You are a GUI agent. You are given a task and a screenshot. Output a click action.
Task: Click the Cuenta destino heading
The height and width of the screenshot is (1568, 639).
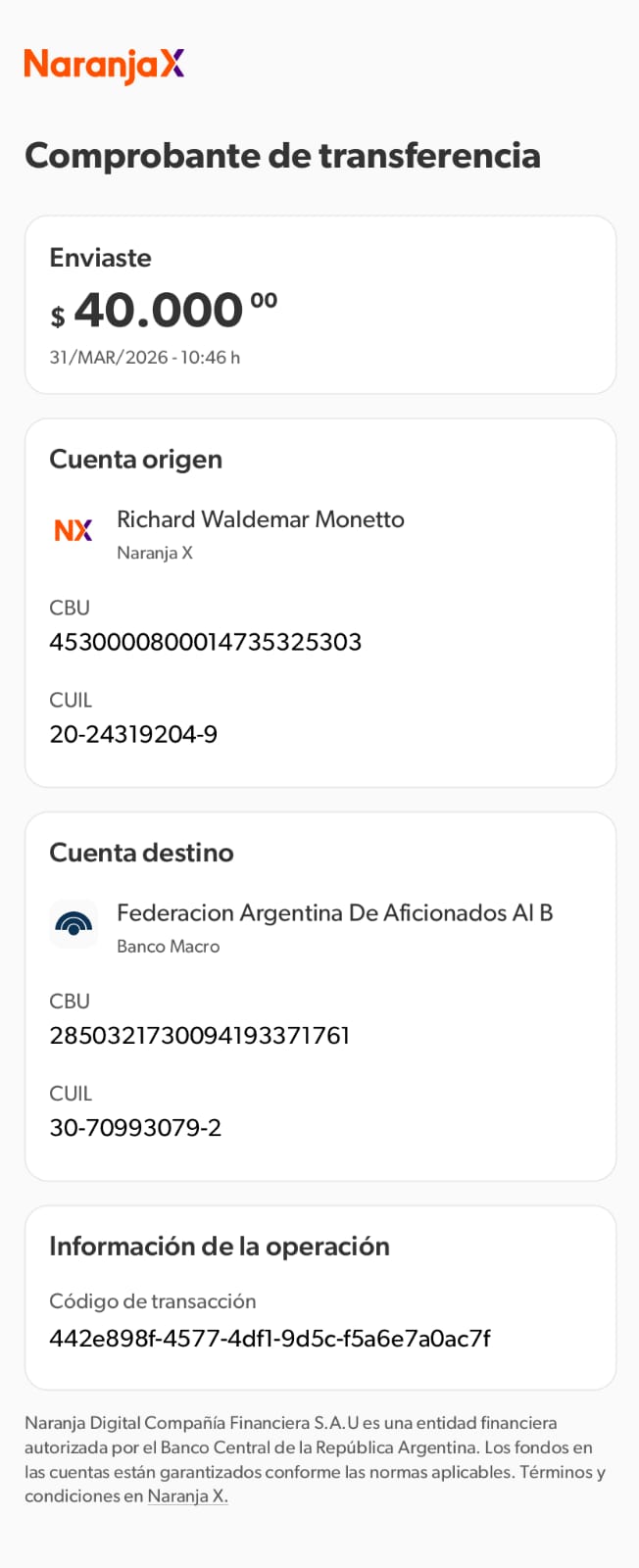coord(141,853)
